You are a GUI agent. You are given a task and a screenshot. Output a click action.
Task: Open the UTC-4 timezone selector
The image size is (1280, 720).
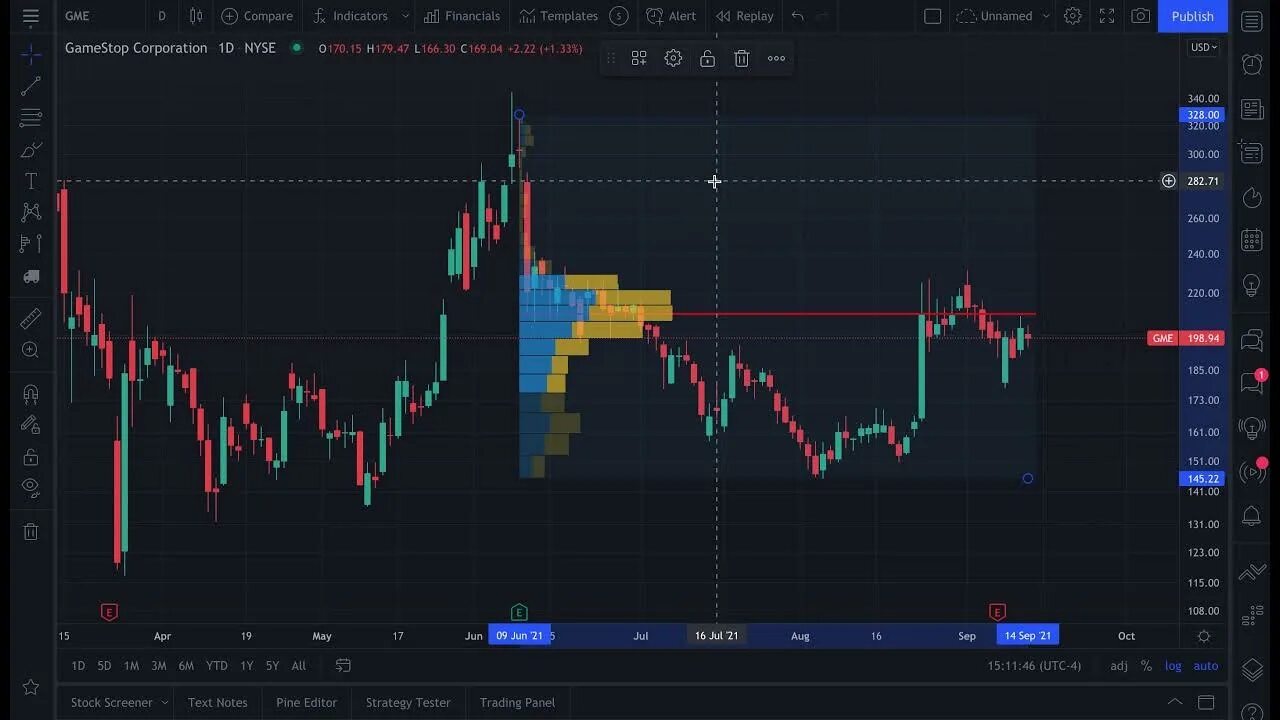pyautogui.click(x=1034, y=666)
